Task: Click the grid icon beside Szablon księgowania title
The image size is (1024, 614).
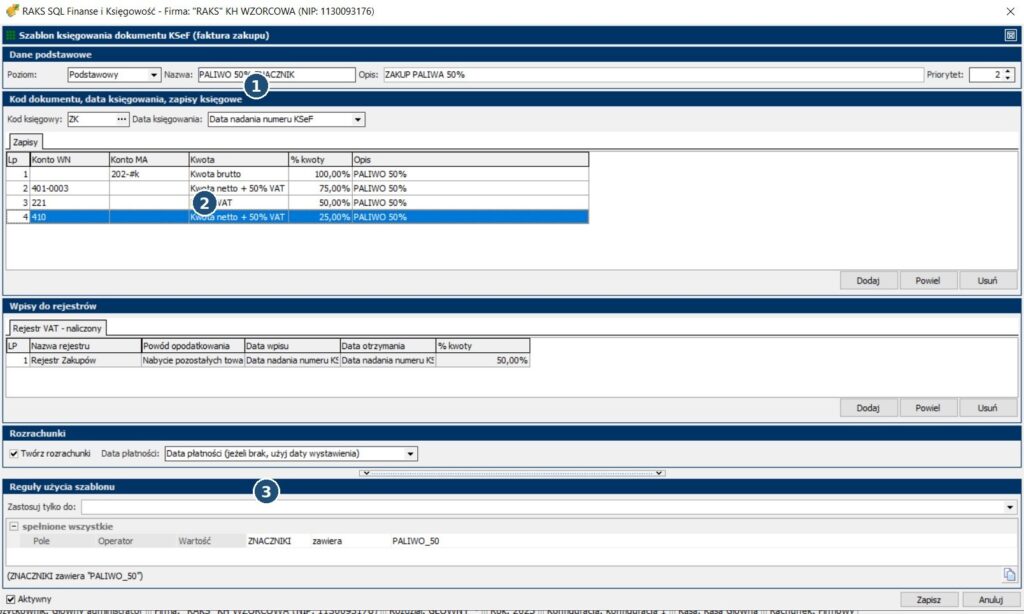Action: pyautogui.click(x=11, y=35)
